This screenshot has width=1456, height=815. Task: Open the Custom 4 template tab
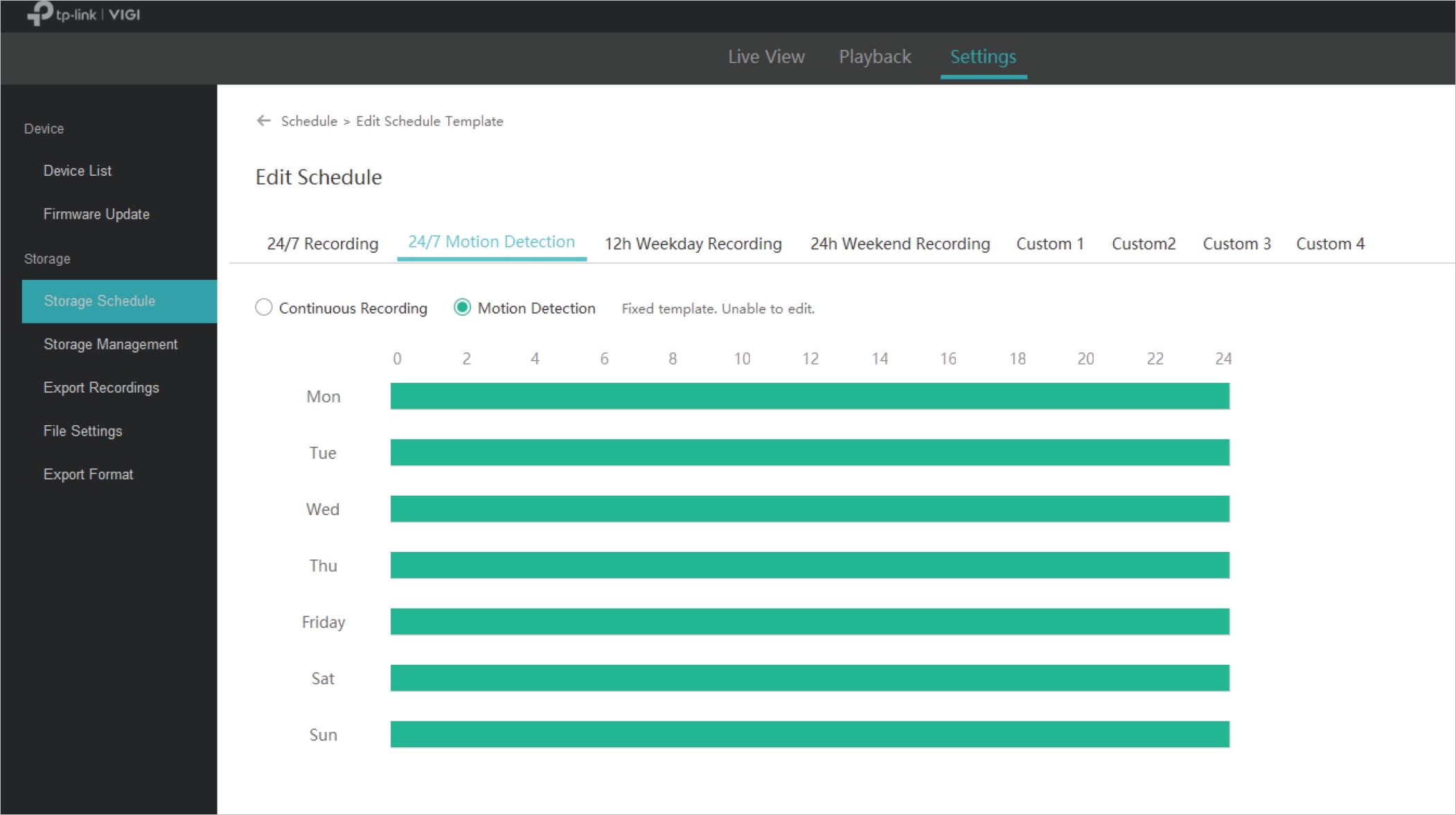pyautogui.click(x=1330, y=244)
